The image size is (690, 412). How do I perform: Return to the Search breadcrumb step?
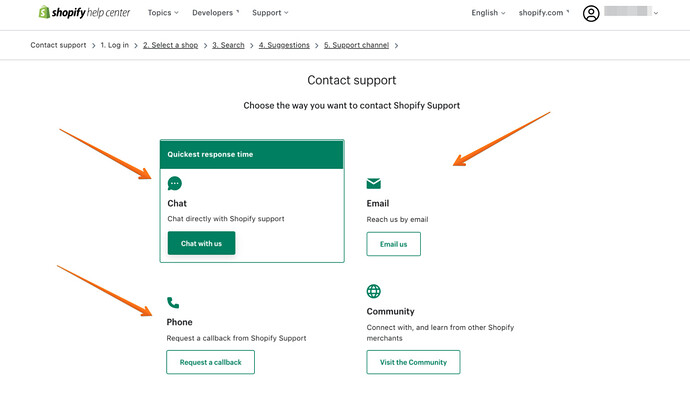(x=228, y=45)
